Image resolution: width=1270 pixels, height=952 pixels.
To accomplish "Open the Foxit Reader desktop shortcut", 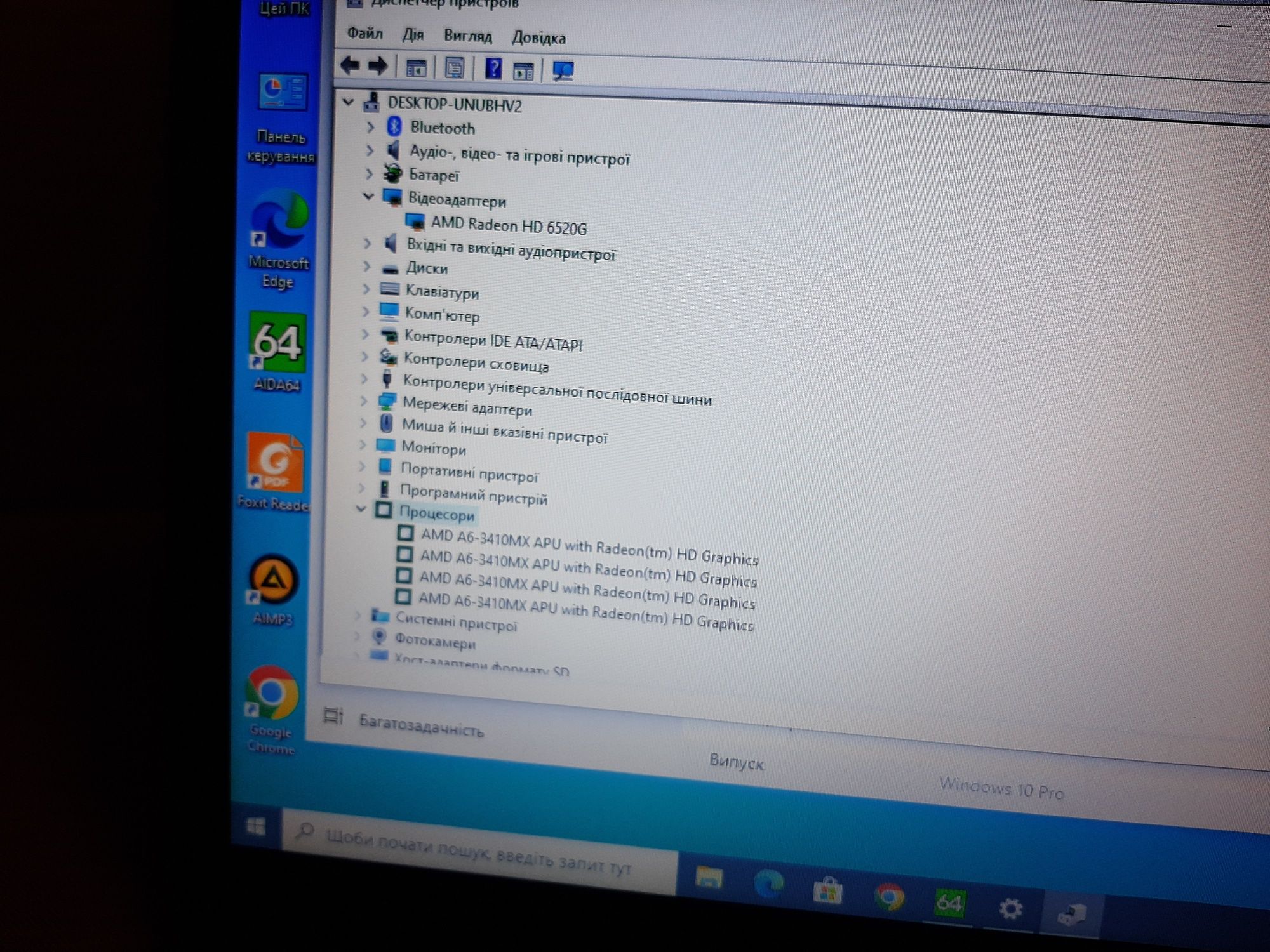I will (274, 472).
